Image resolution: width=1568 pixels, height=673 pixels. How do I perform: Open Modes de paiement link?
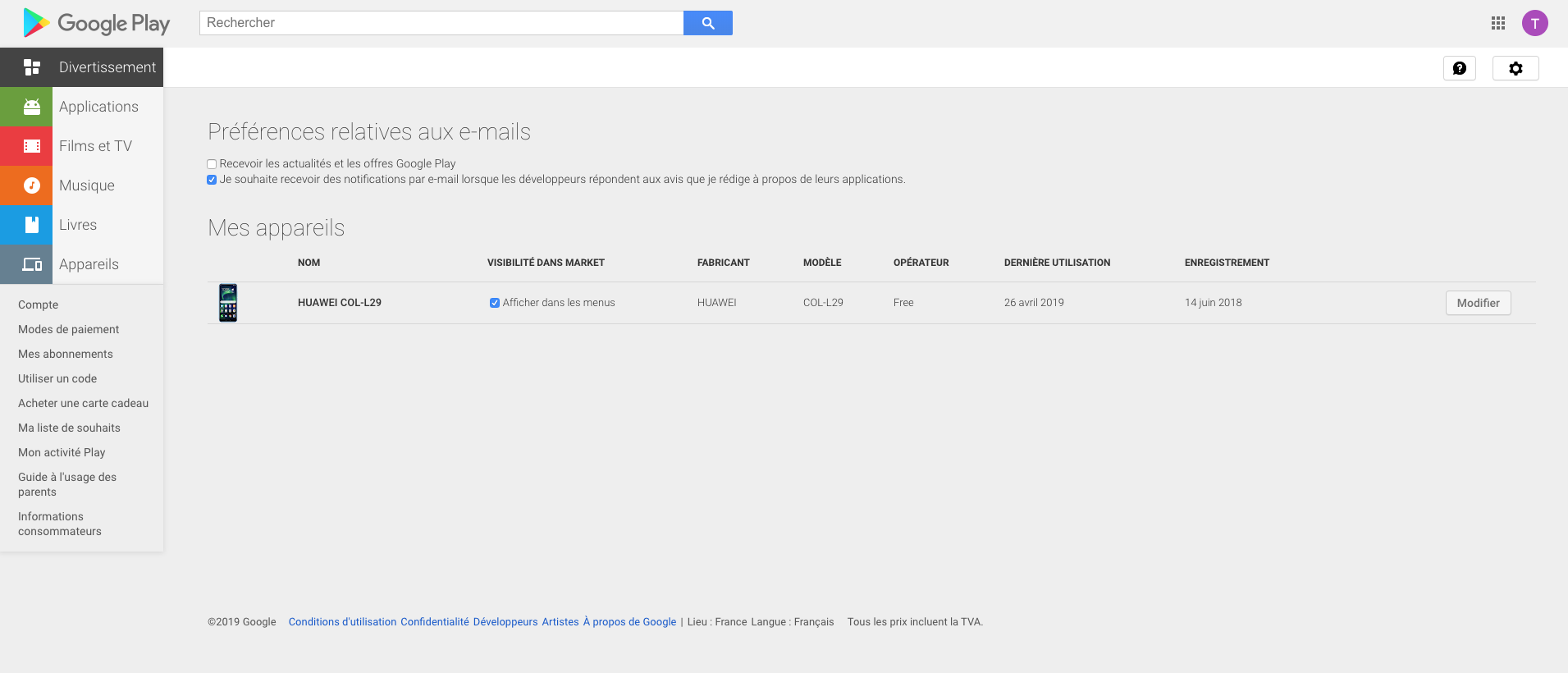pyautogui.click(x=69, y=329)
